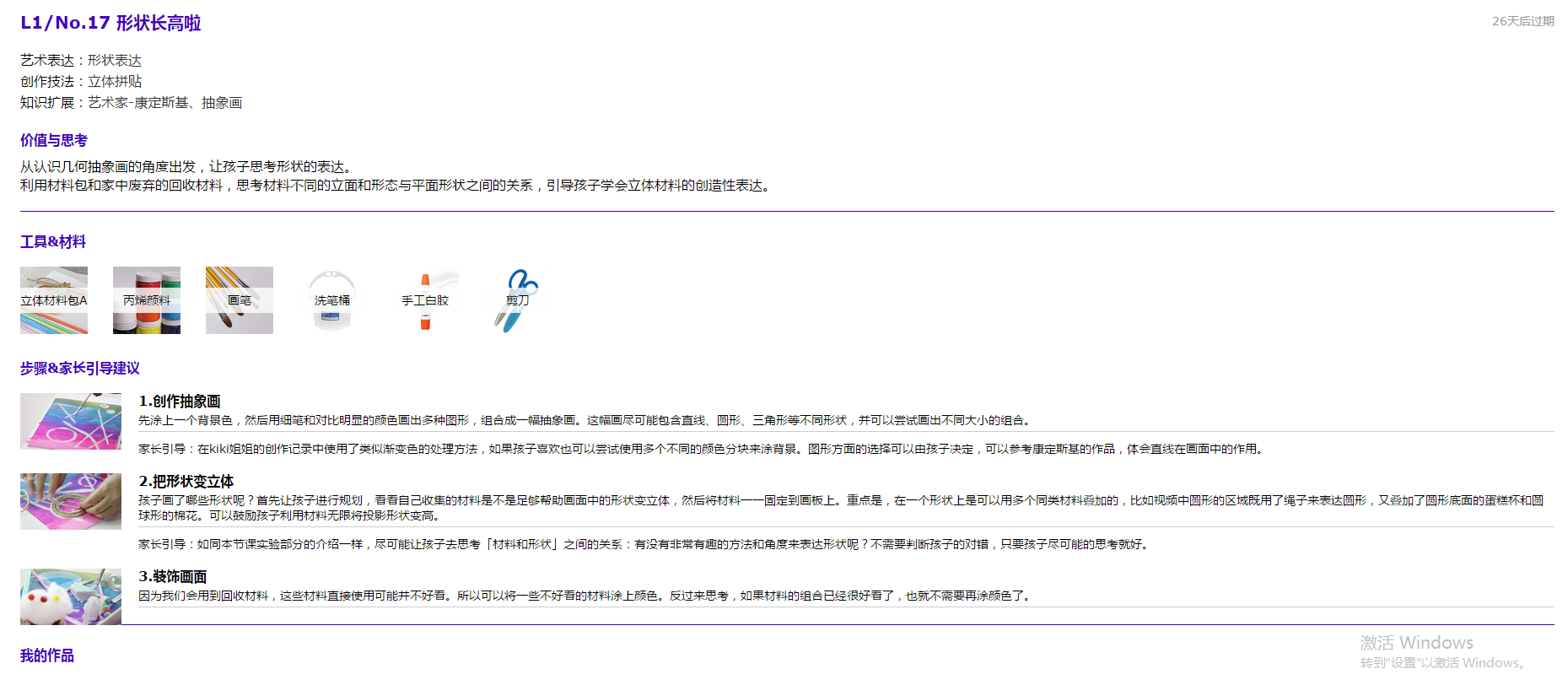Click the 激活 Windows watermark text

coord(1416,643)
